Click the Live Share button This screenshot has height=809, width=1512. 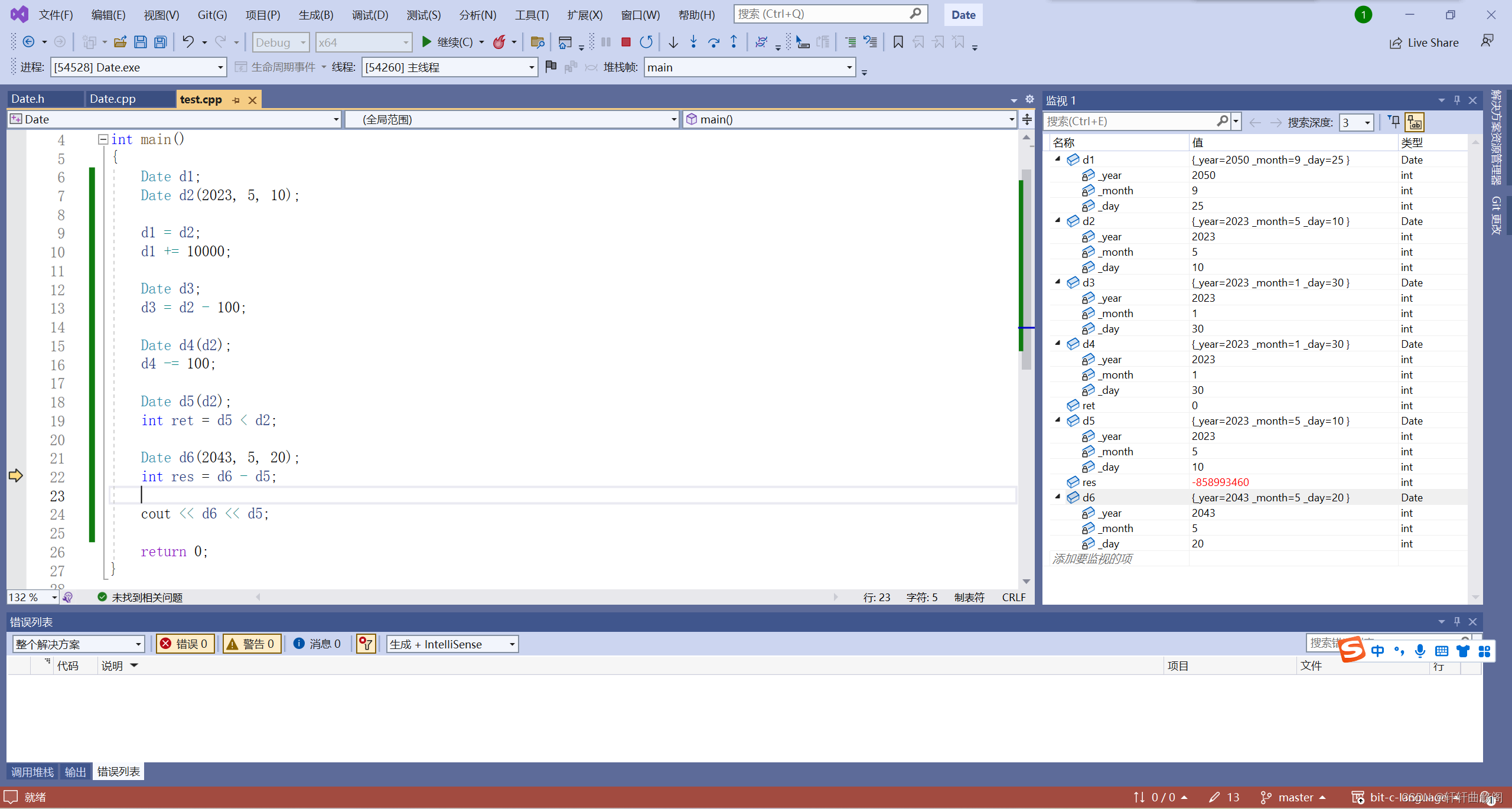(x=1424, y=43)
